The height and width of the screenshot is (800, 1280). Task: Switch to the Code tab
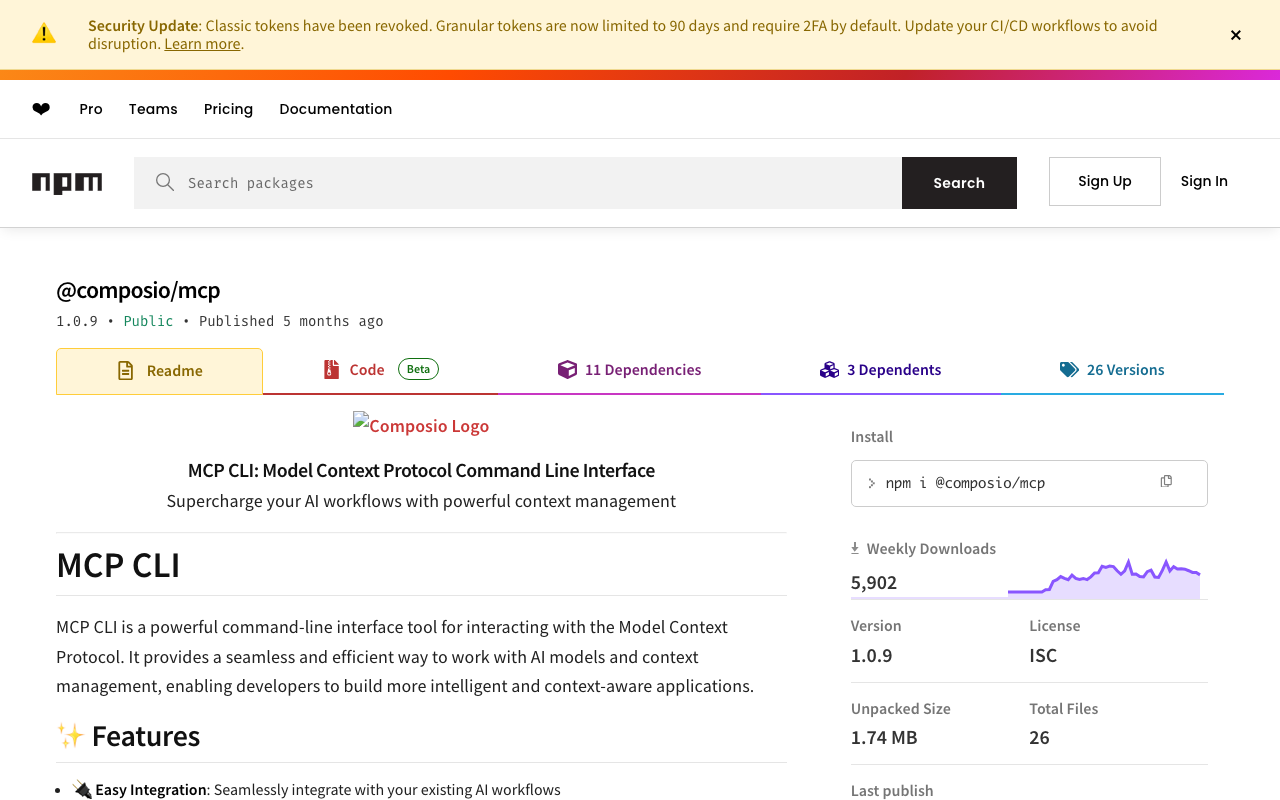366,370
